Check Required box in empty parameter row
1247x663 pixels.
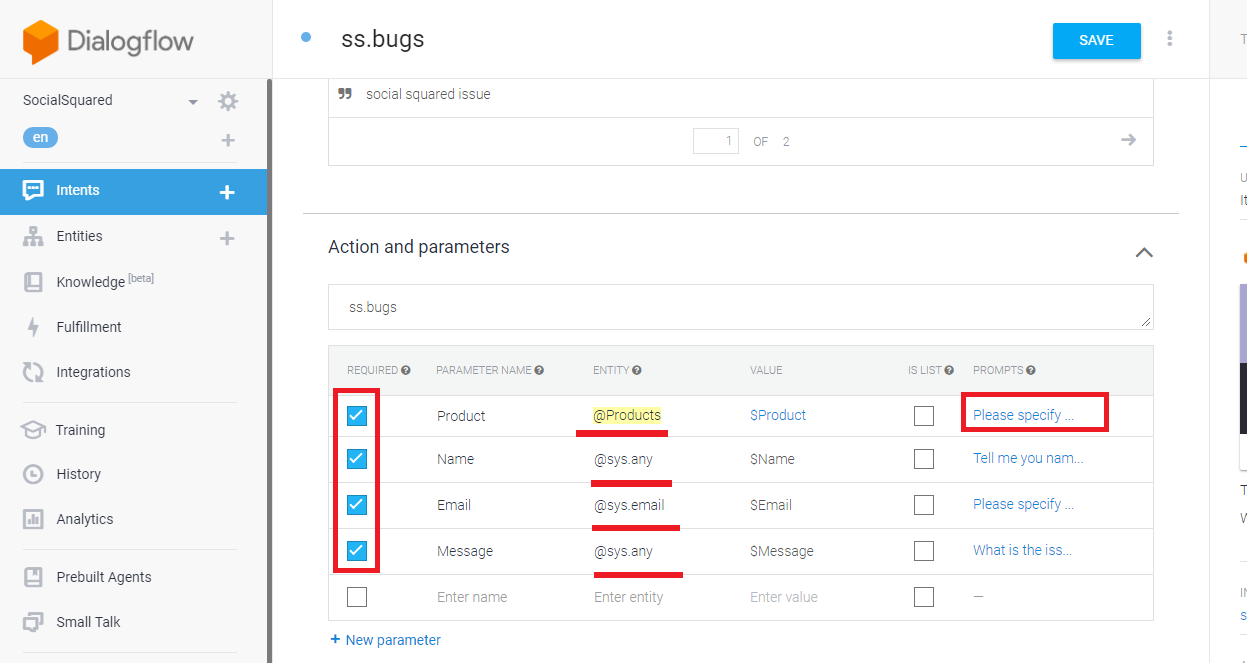[x=357, y=597]
